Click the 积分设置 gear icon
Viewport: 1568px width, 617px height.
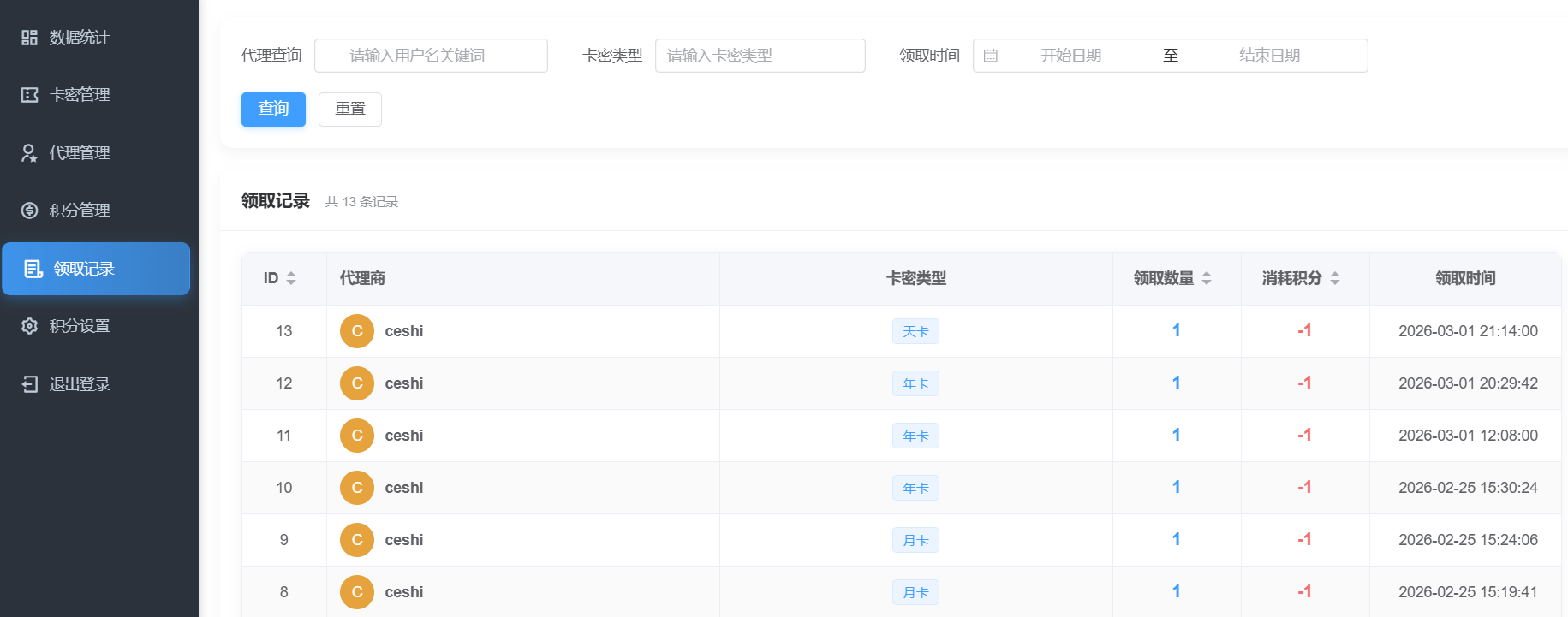coord(29,326)
